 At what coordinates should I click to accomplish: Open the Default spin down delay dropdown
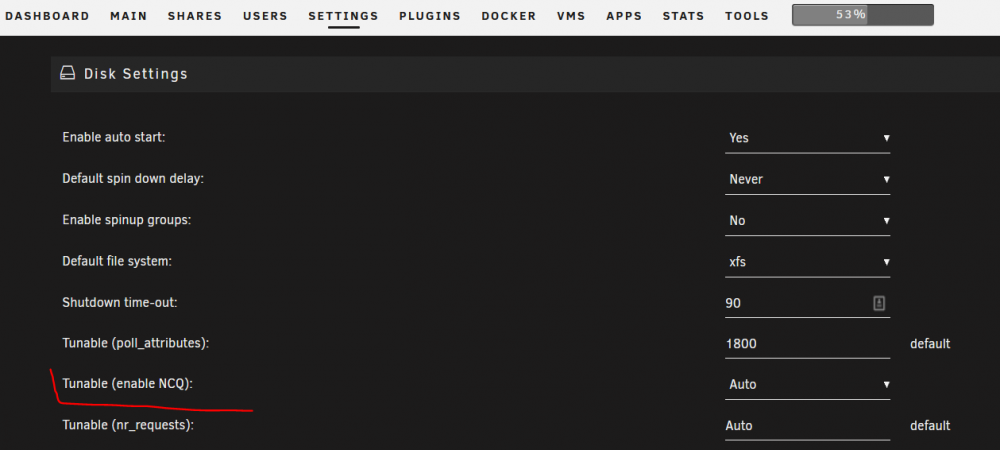[807, 179]
